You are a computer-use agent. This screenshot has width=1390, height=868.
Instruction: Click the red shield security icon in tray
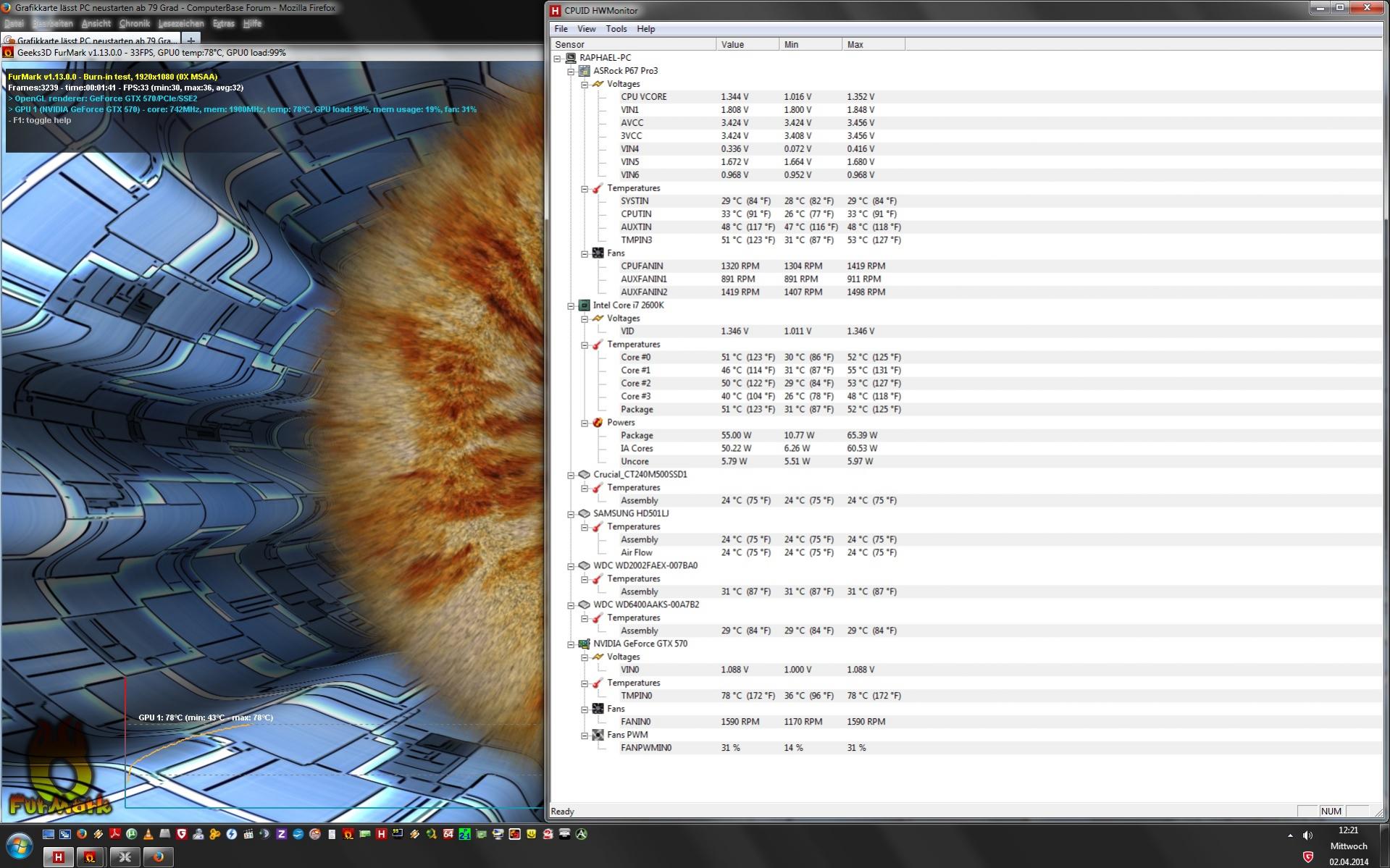pyautogui.click(x=1308, y=857)
